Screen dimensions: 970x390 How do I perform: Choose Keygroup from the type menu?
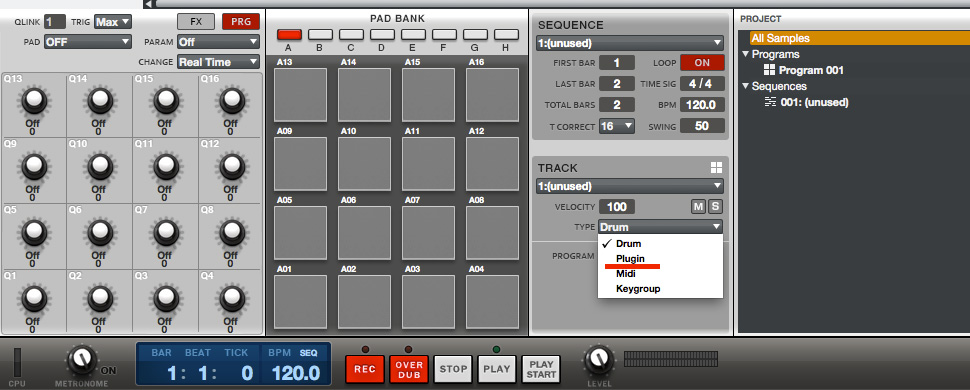click(x=660, y=288)
